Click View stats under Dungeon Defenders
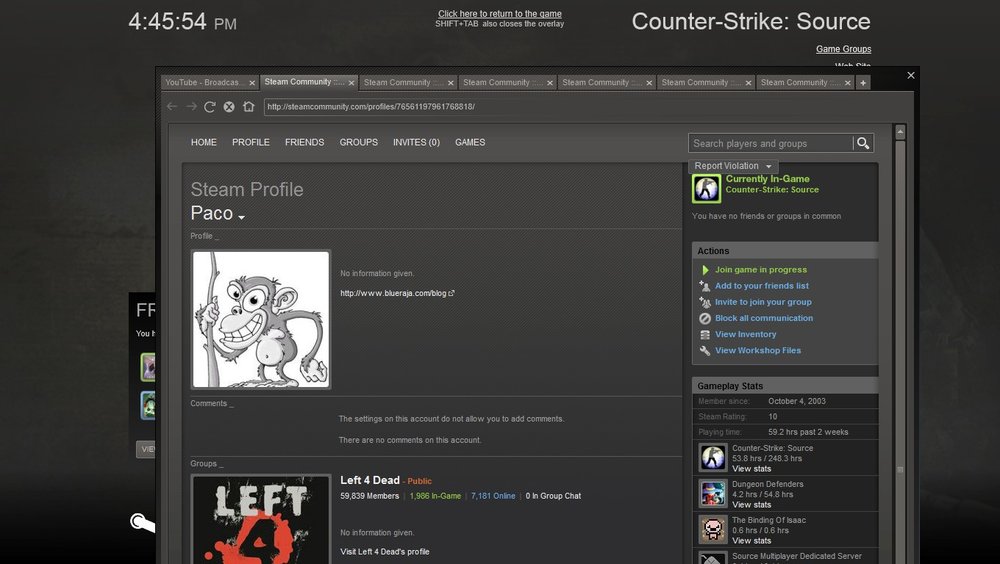 click(x=751, y=505)
